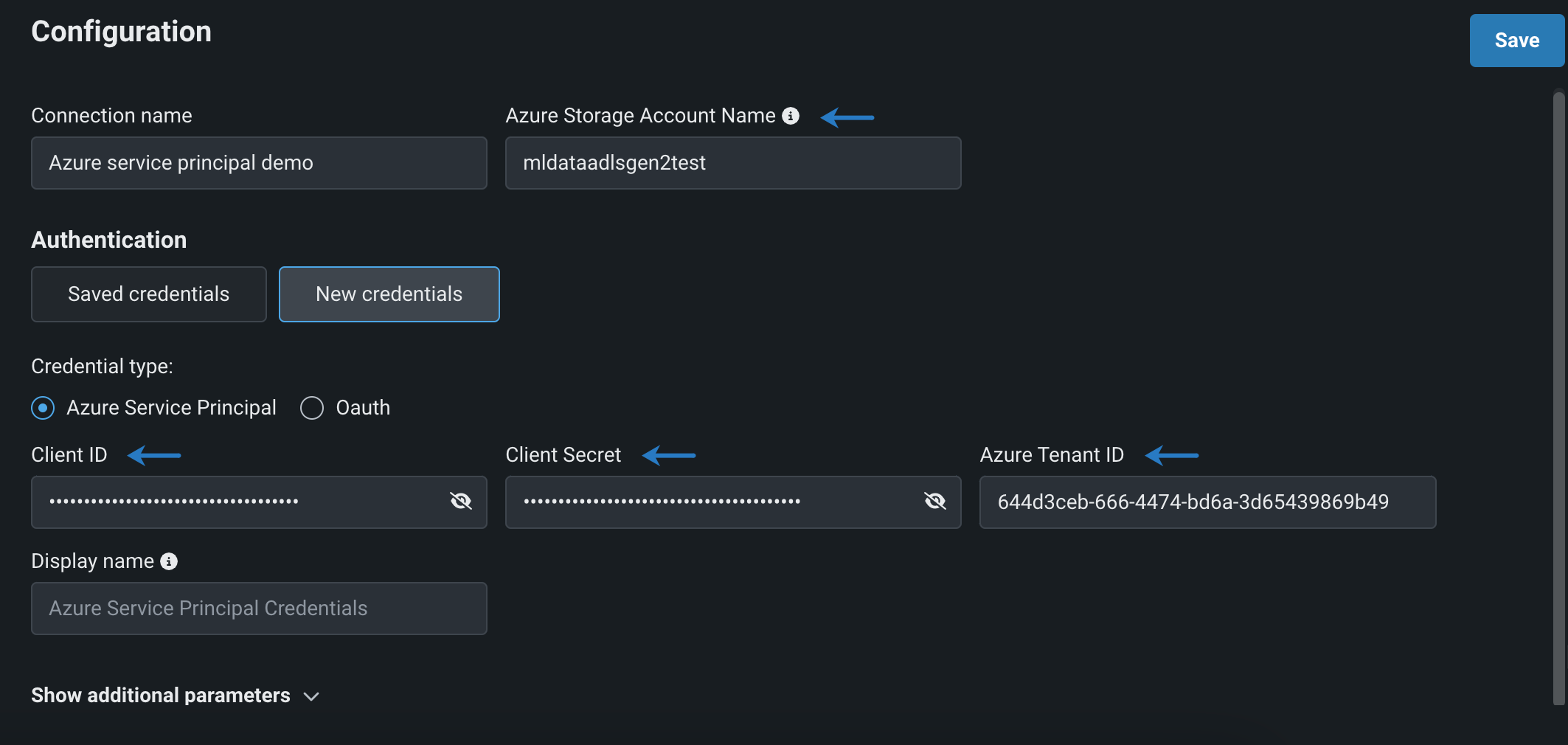Click the vertical scrollbar on the right
The height and width of the screenshot is (745, 1568).
pos(1558,398)
